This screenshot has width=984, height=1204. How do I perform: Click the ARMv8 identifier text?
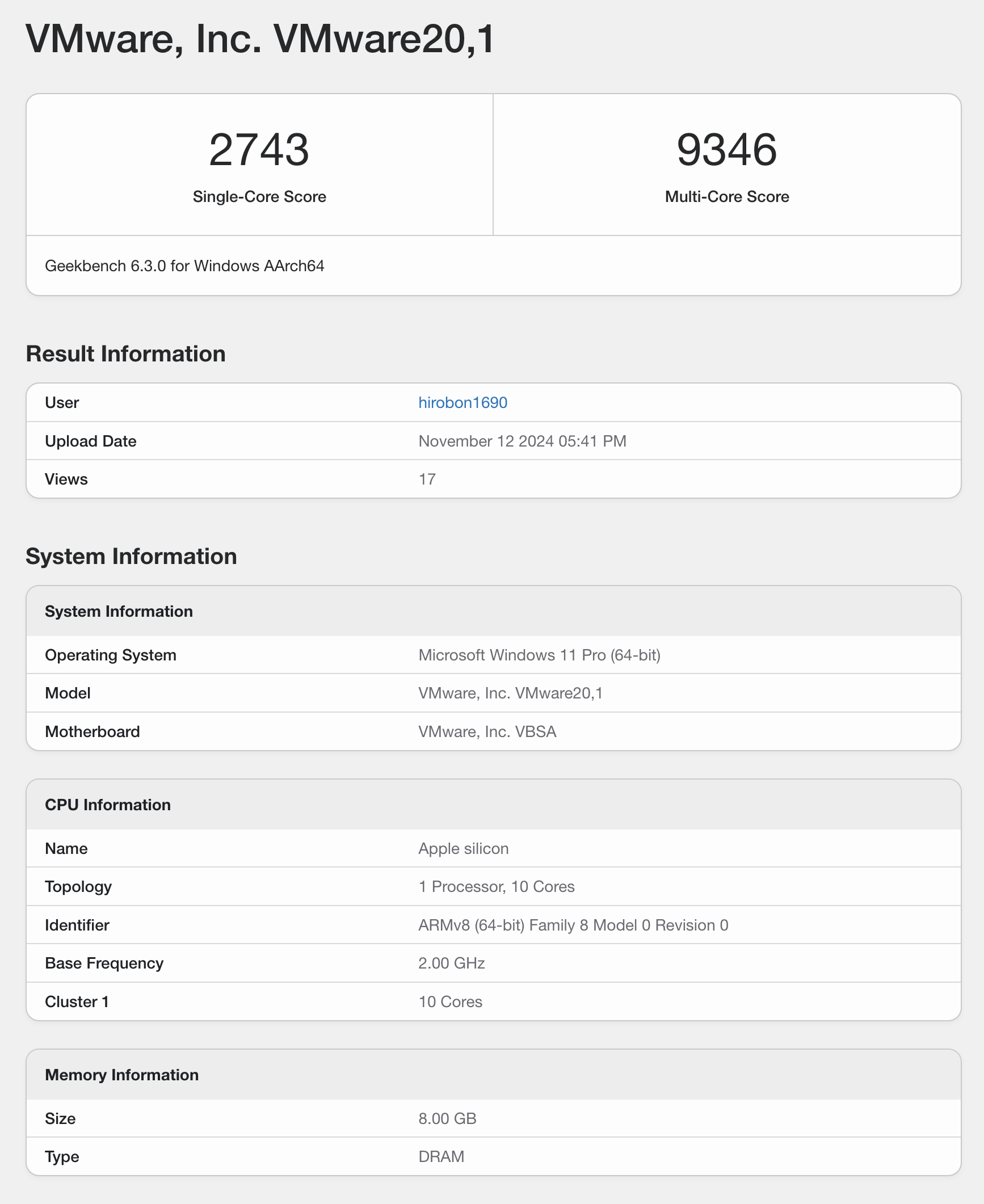tap(573, 925)
